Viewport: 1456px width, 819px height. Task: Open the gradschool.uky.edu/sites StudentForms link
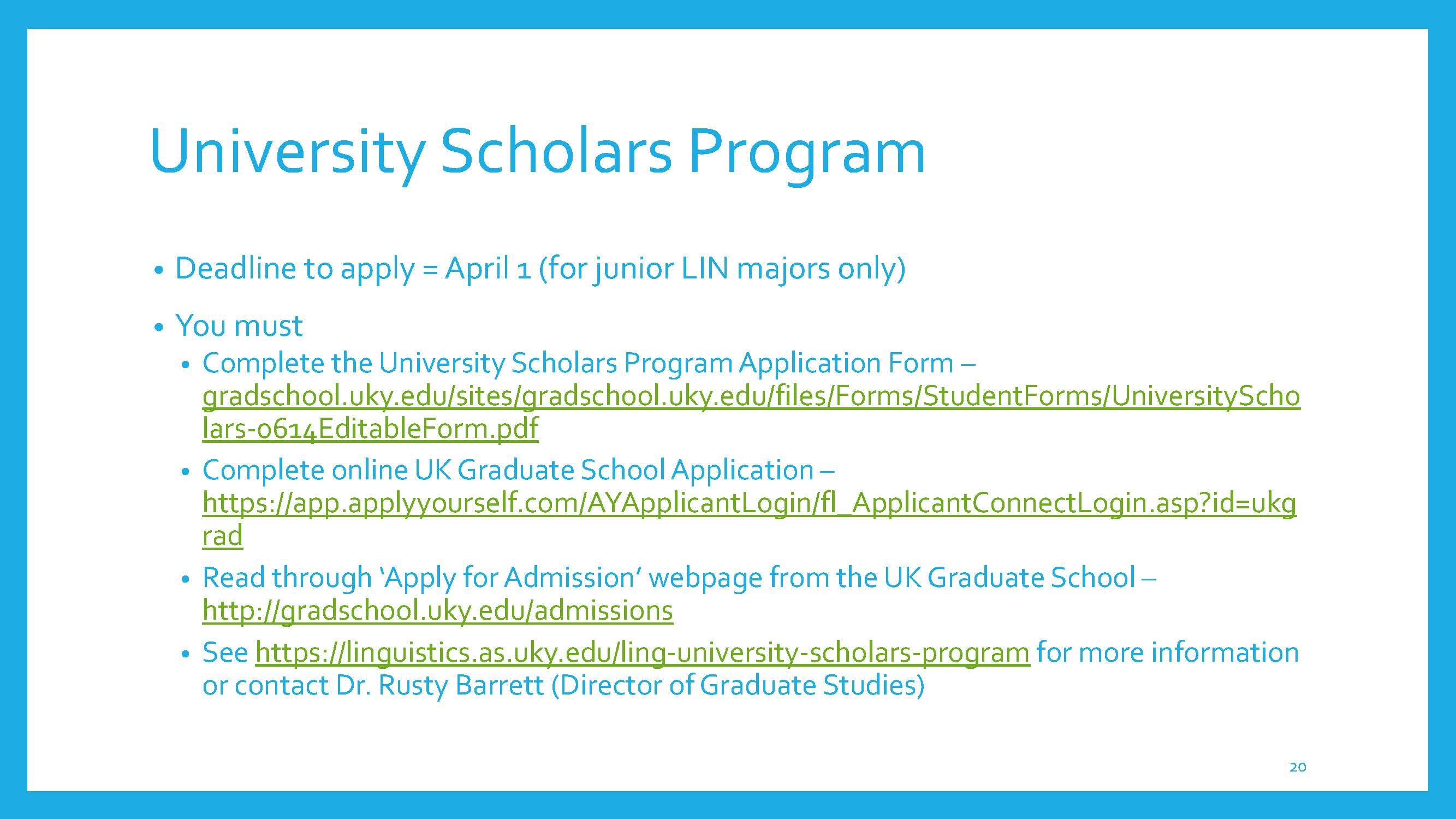click(x=751, y=397)
